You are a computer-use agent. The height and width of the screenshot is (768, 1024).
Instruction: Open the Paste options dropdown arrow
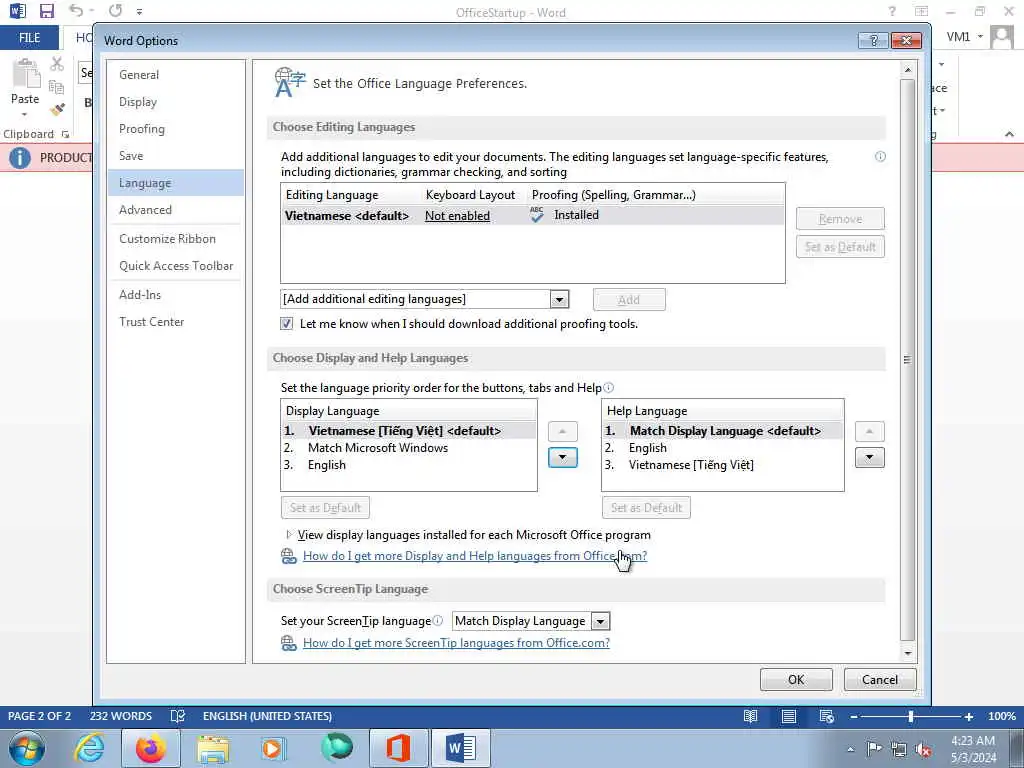25,114
